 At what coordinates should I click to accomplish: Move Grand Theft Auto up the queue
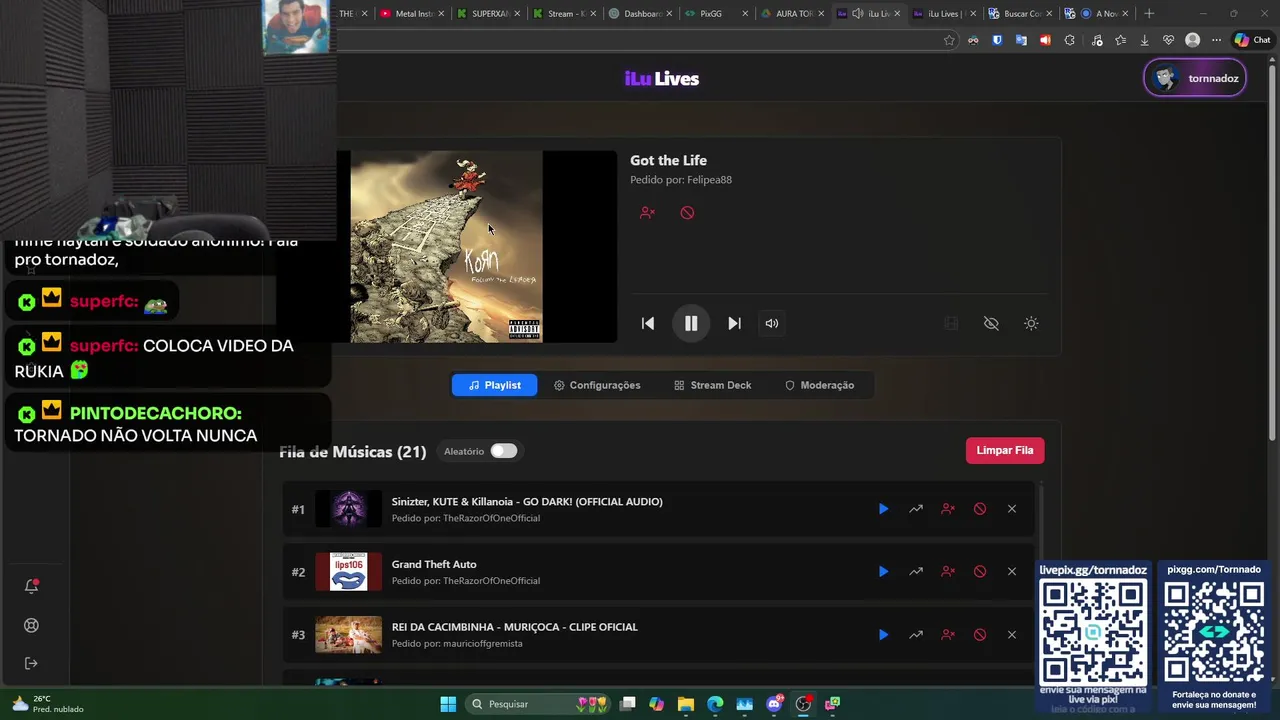[915, 571]
